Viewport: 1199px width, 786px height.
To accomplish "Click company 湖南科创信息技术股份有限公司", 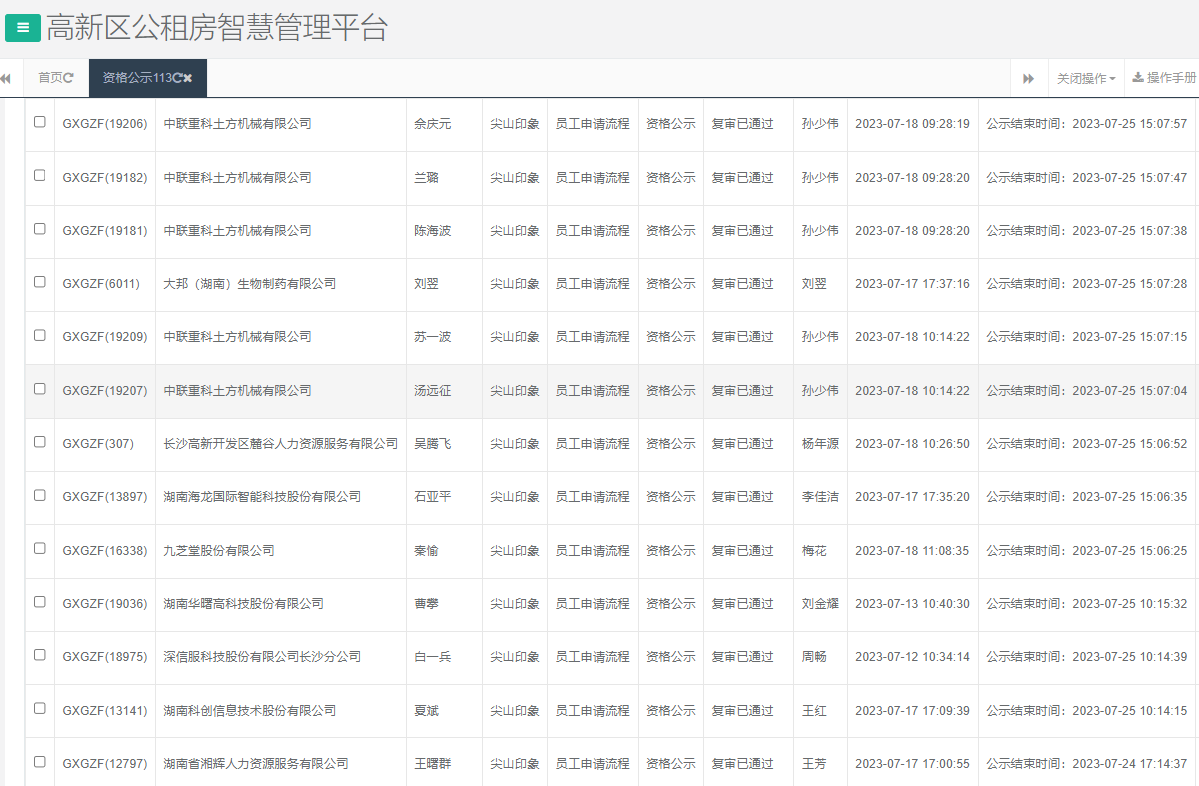I will [250, 710].
